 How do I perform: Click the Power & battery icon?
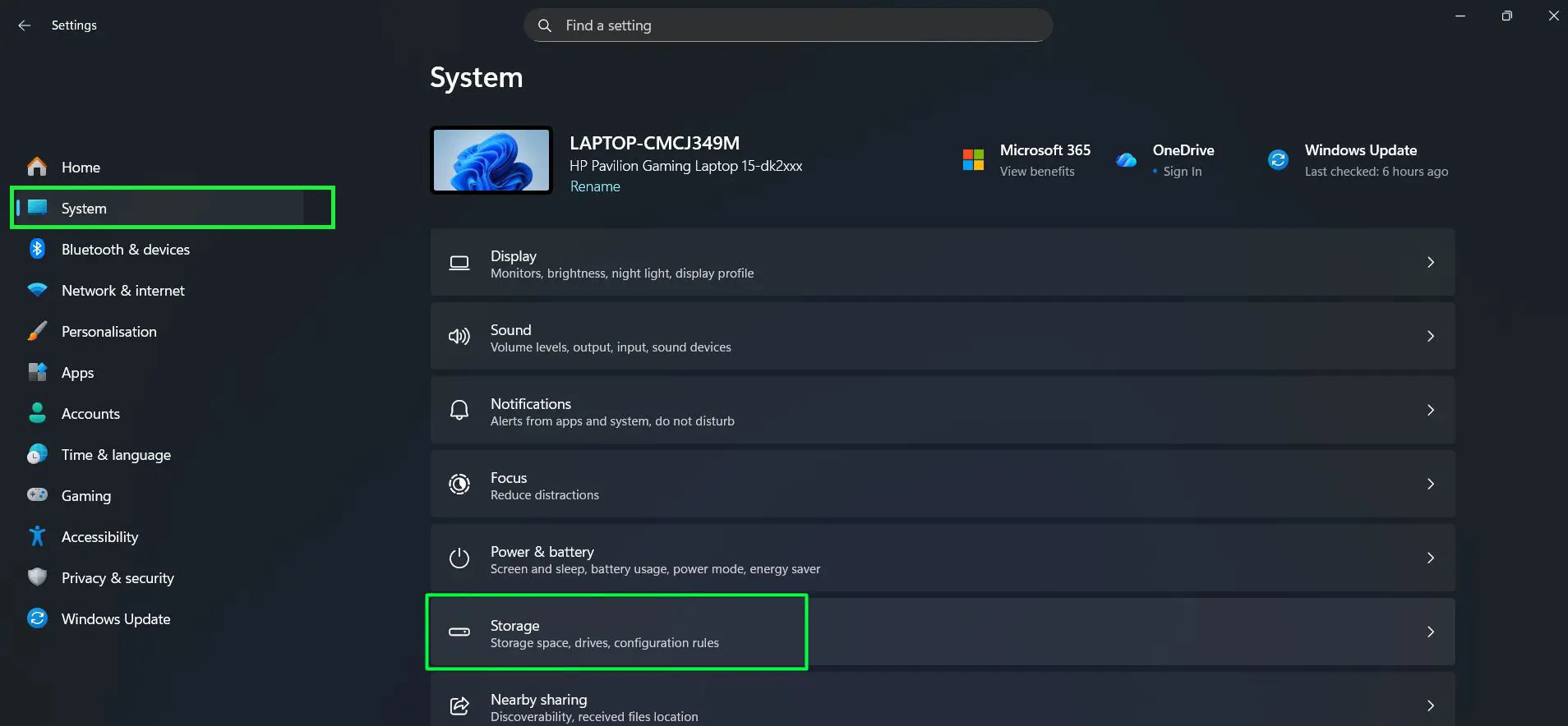(x=459, y=558)
